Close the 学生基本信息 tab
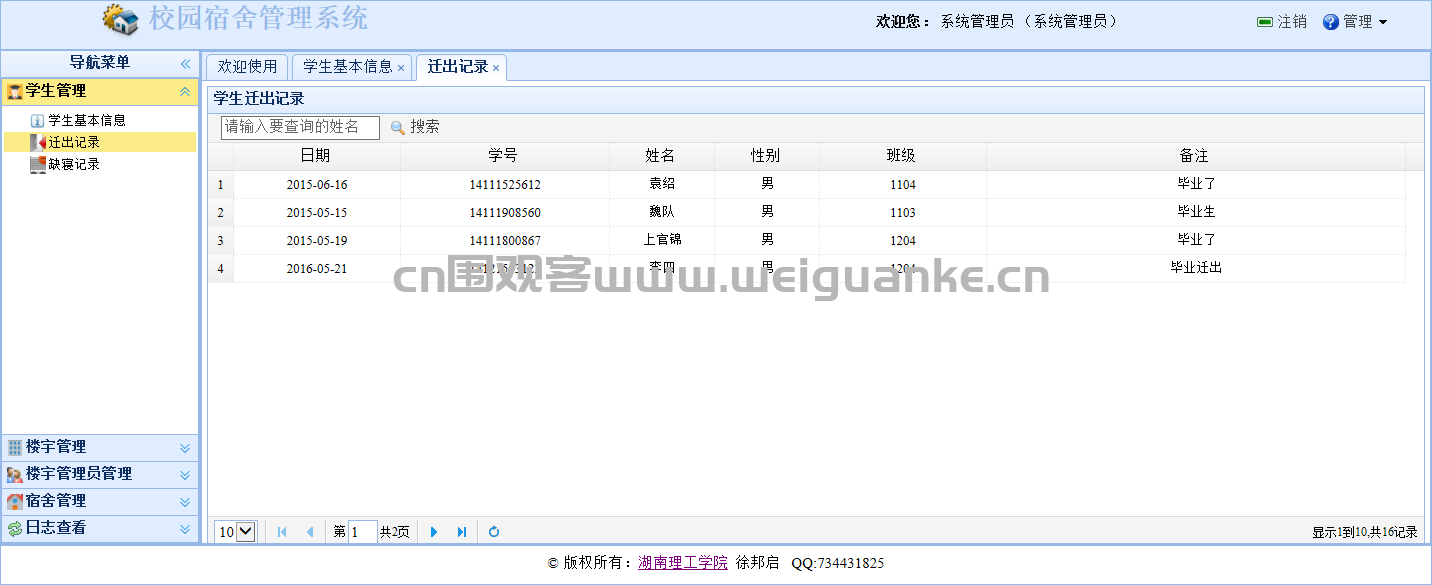1432x585 pixels. click(x=401, y=68)
